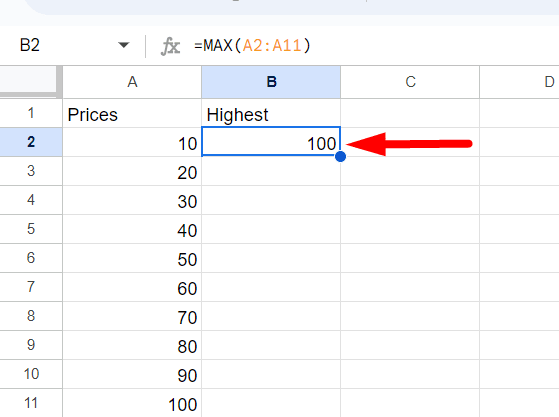Click the cell containing 40

click(x=132, y=229)
